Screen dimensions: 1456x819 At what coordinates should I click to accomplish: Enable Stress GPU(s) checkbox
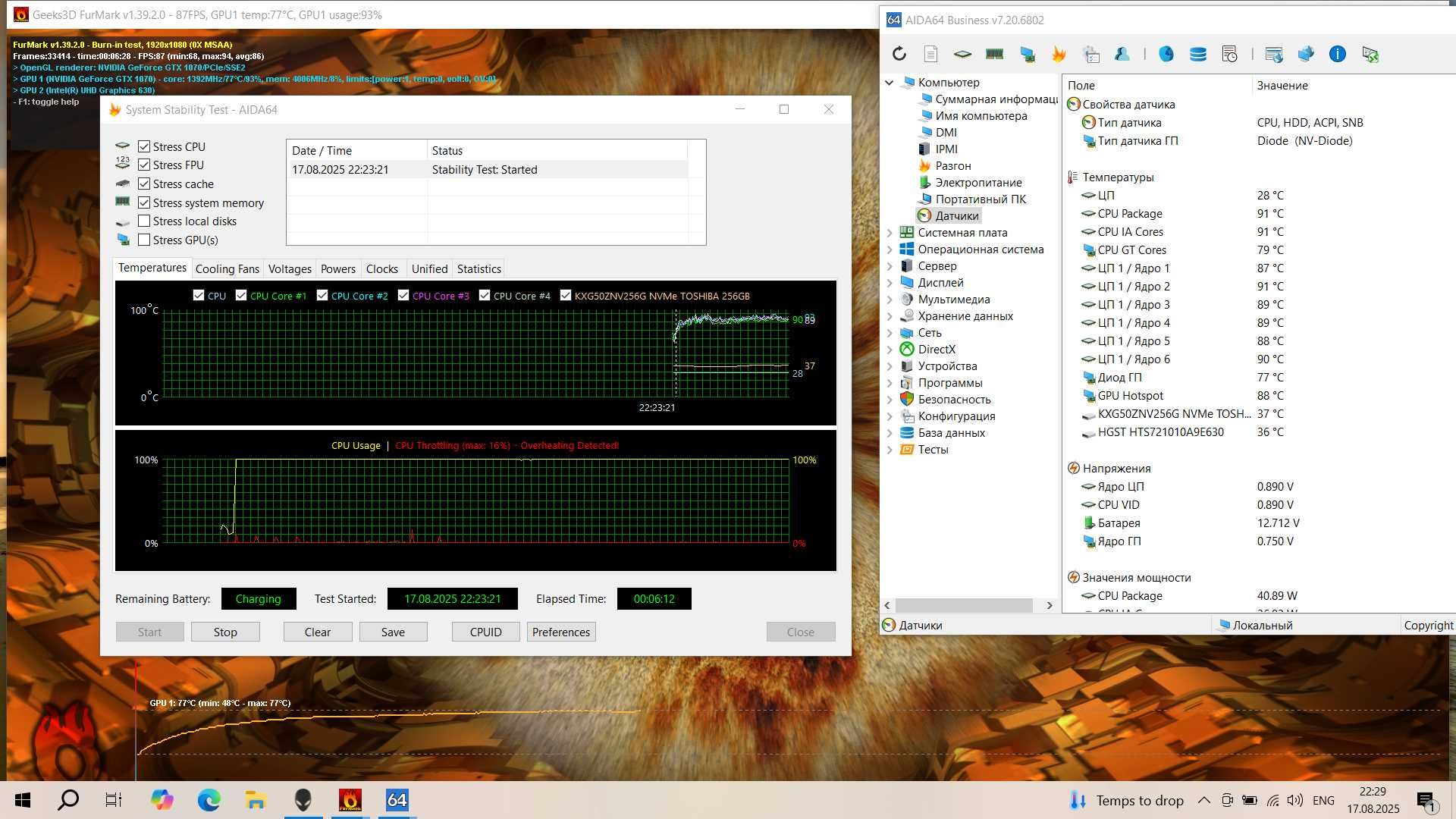tap(144, 240)
